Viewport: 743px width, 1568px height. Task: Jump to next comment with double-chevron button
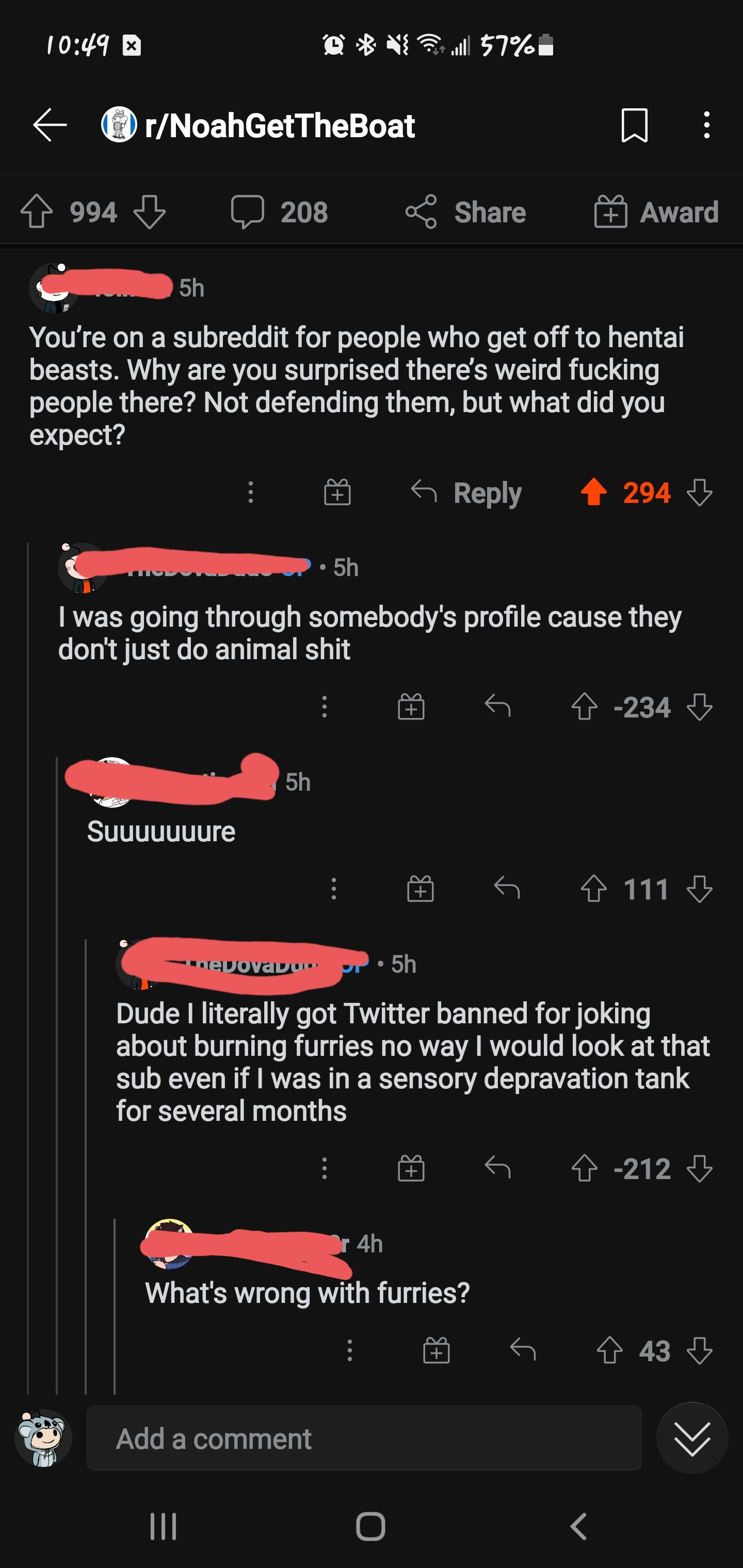click(x=692, y=1439)
